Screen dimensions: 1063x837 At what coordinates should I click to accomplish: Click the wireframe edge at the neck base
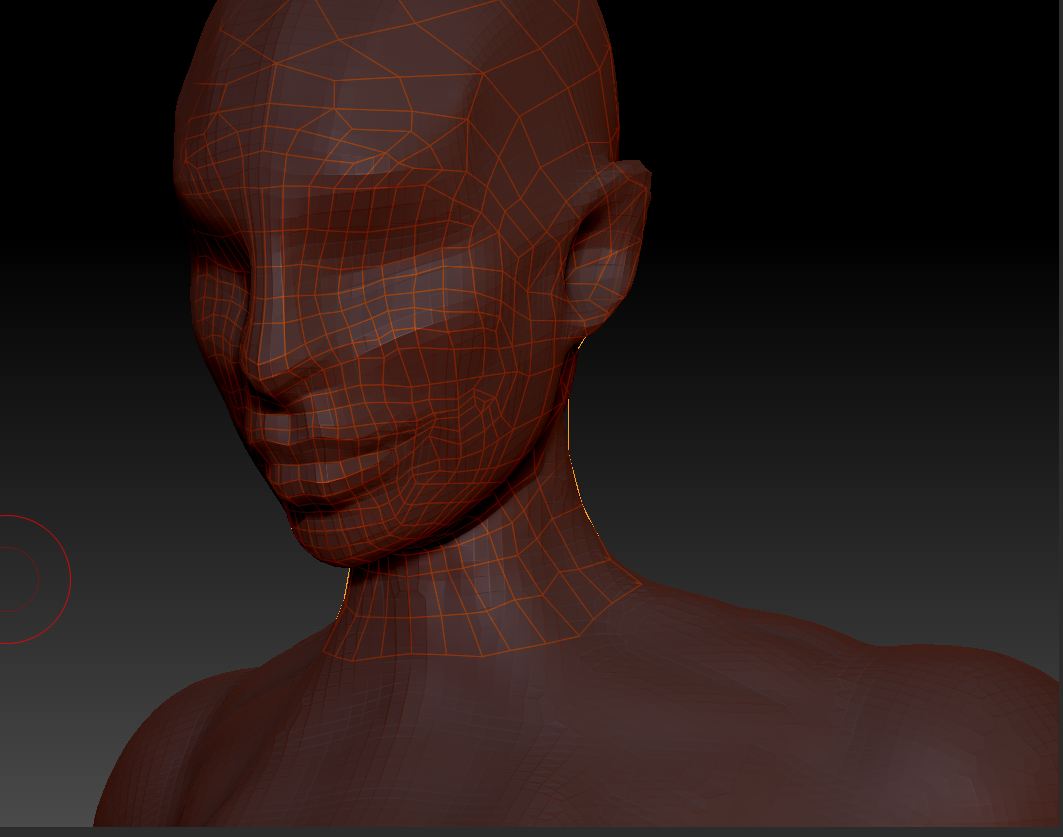pyautogui.click(x=480, y=656)
